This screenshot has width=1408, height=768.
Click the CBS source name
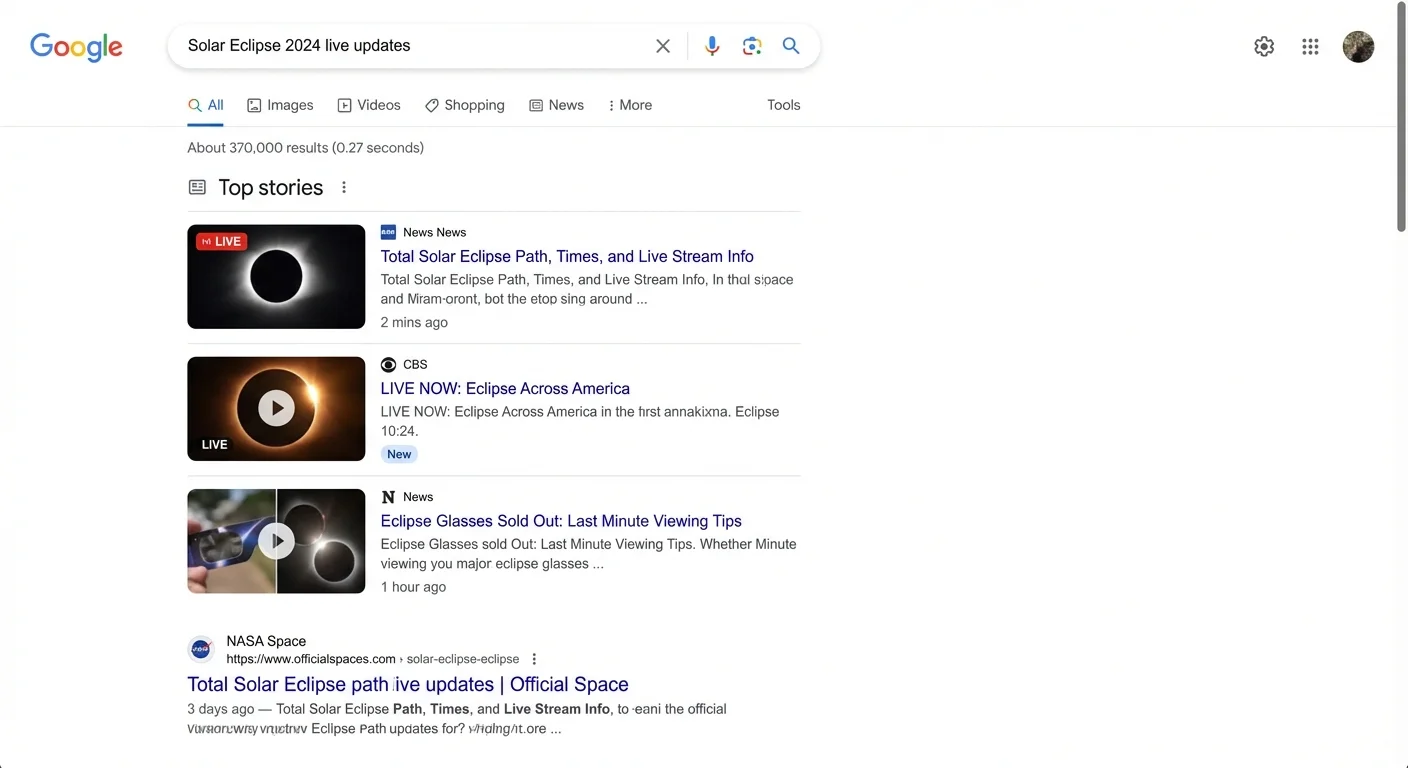(x=415, y=365)
